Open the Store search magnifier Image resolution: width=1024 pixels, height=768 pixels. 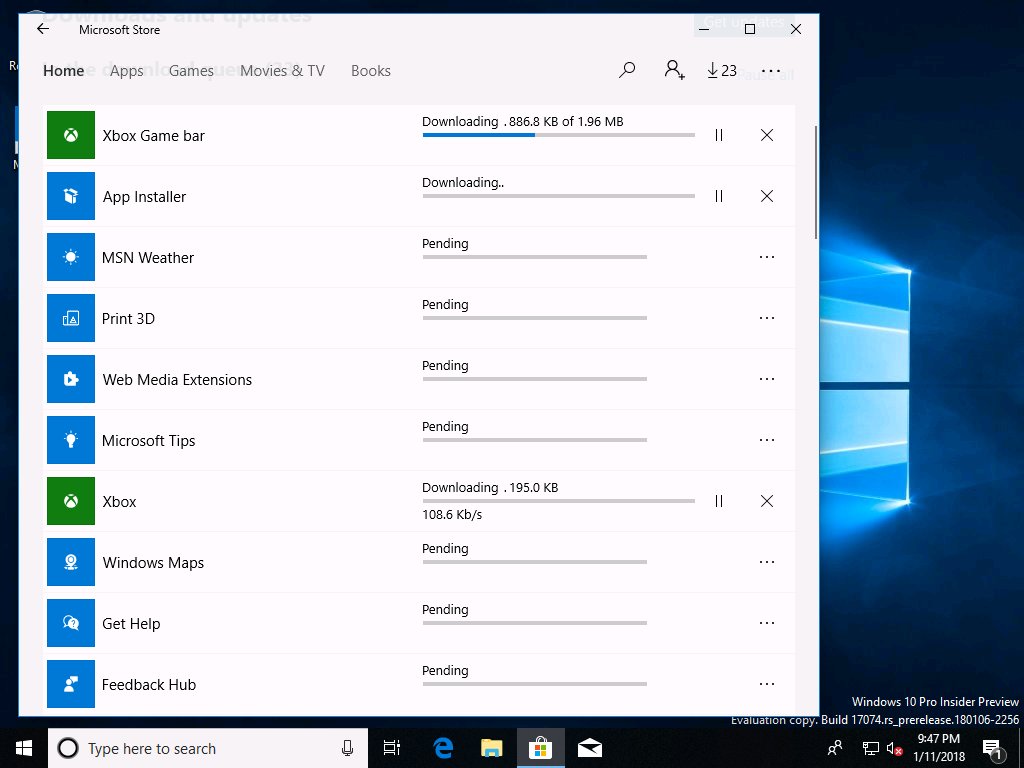pyautogui.click(x=627, y=70)
